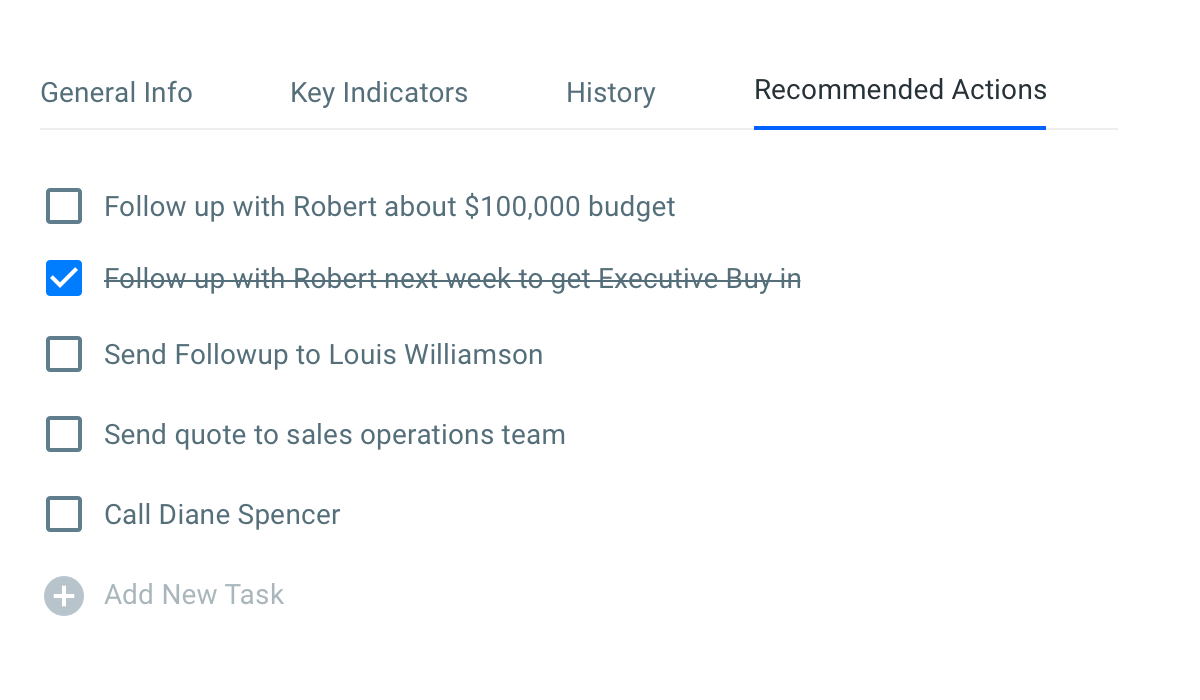
Task: Click the Call Diane Spencer task label
Action: click(x=222, y=515)
